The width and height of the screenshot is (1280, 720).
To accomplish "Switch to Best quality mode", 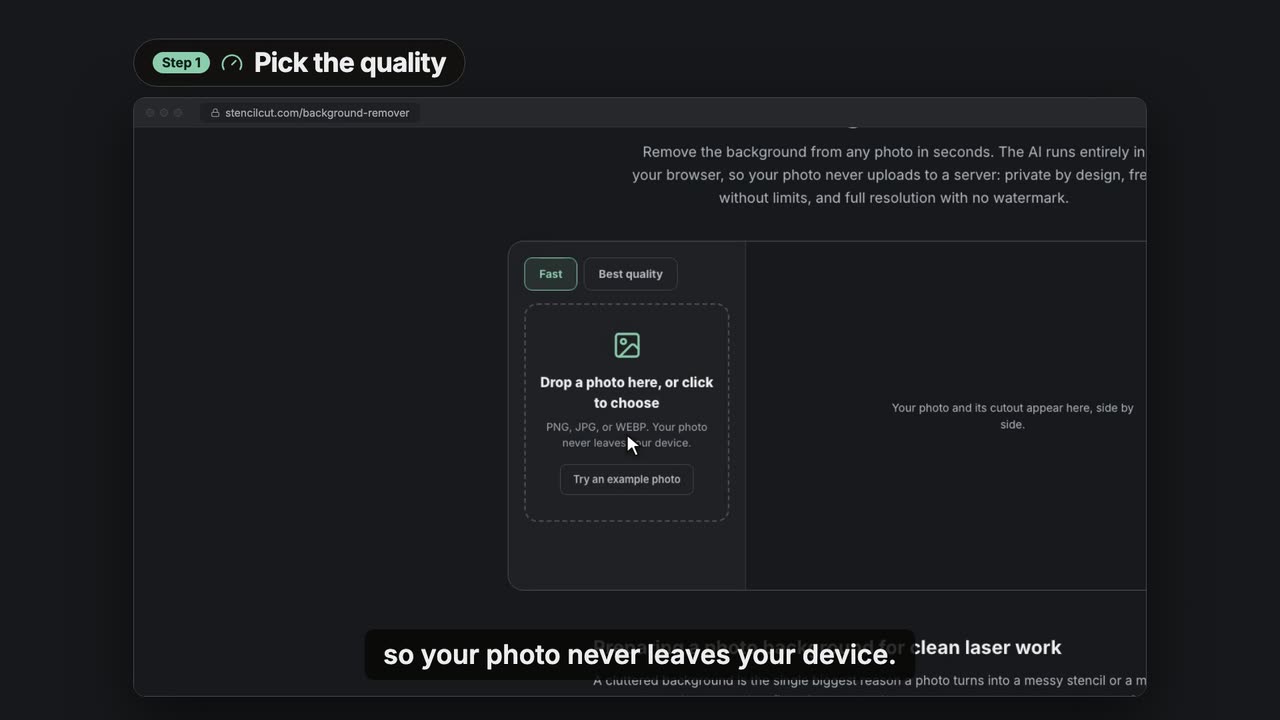I will click(630, 274).
